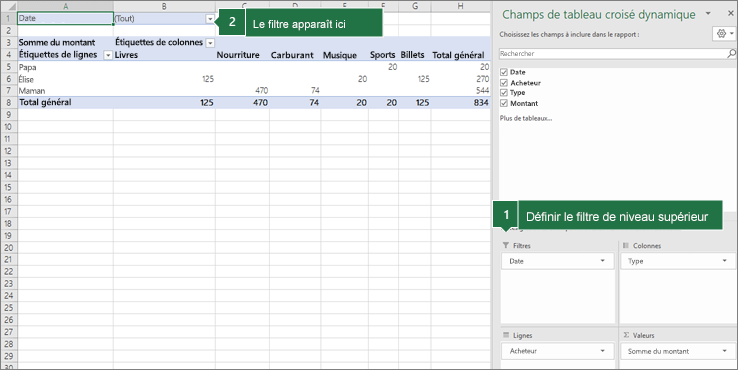This screenshot has width=738, height=370.
Task: Click the Papa row label
Action: coord(28,67)
